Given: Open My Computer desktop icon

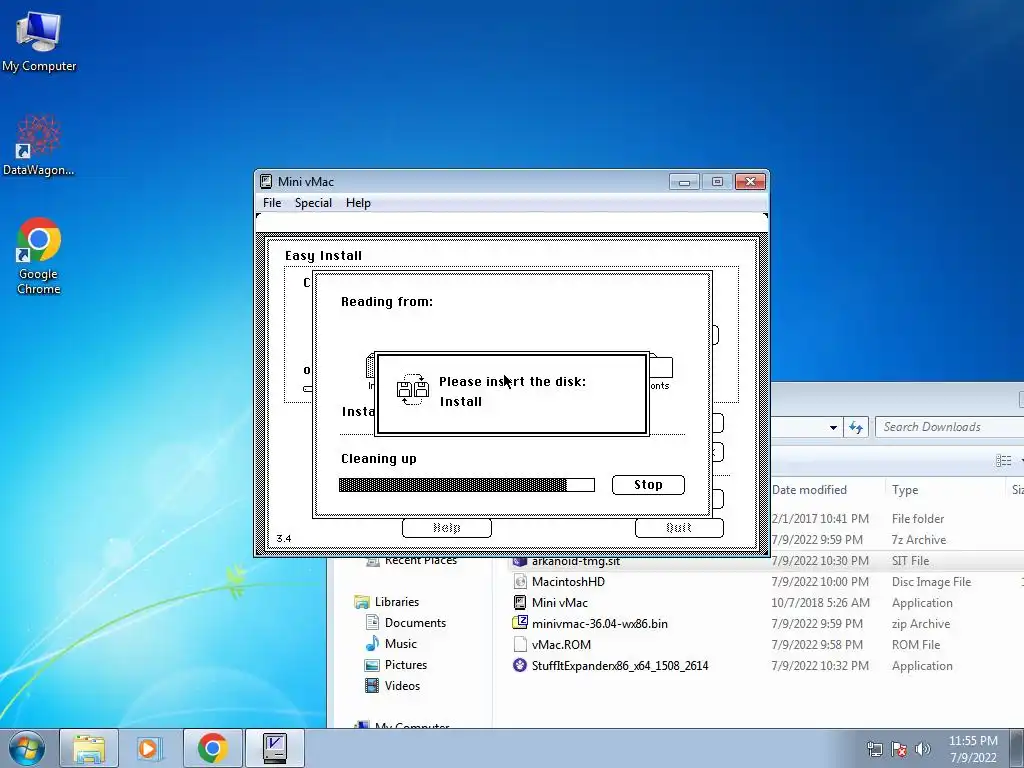Looking at the screenshot, I should [x=39, y=40].
